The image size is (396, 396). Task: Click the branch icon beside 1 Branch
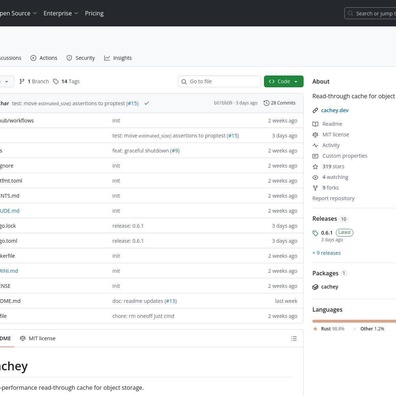tap(22, 81)
